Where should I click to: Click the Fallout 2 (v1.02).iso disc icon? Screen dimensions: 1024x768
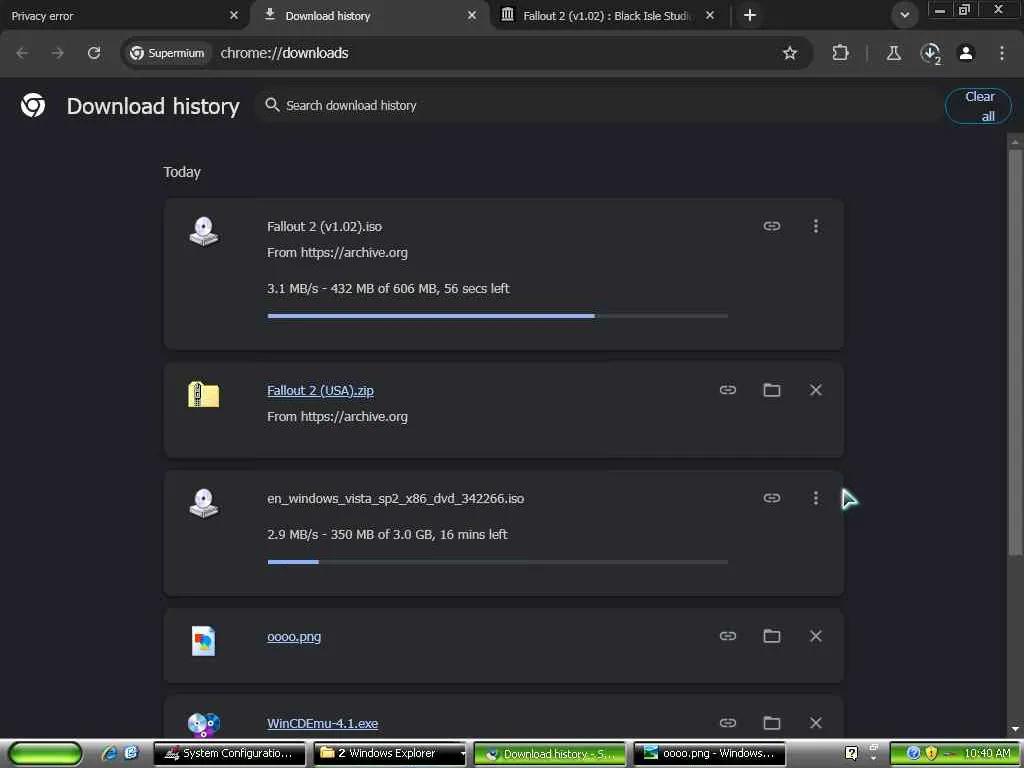click(204, 231)
